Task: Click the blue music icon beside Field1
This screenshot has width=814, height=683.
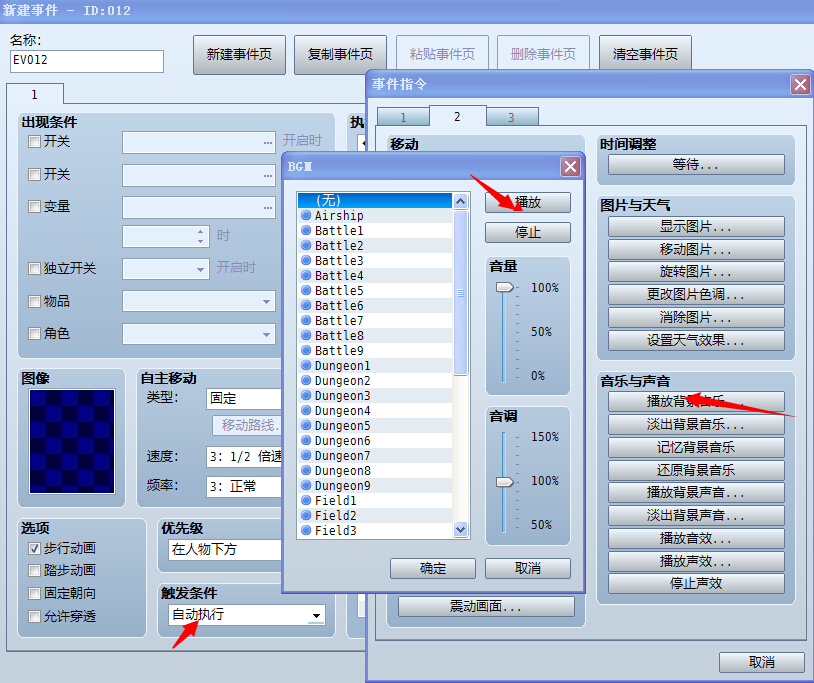Action: point(306,501)
